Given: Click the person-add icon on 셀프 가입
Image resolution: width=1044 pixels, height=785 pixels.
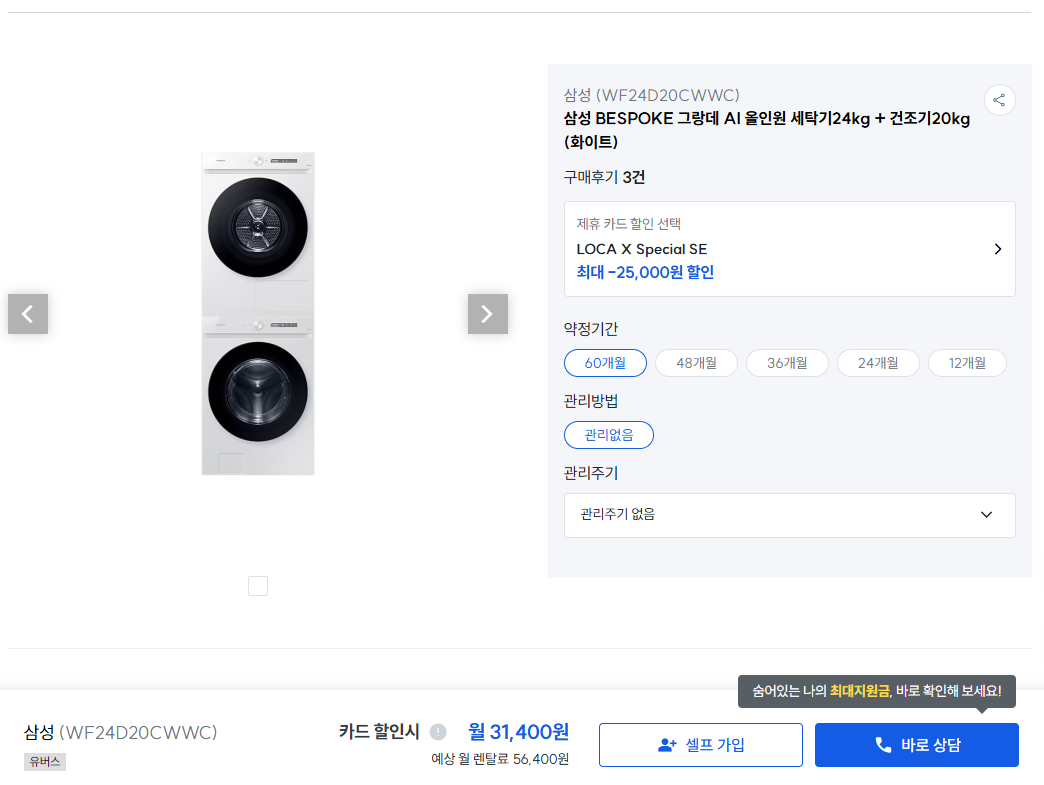Looking at the screenshot, I should pos(667,745).
